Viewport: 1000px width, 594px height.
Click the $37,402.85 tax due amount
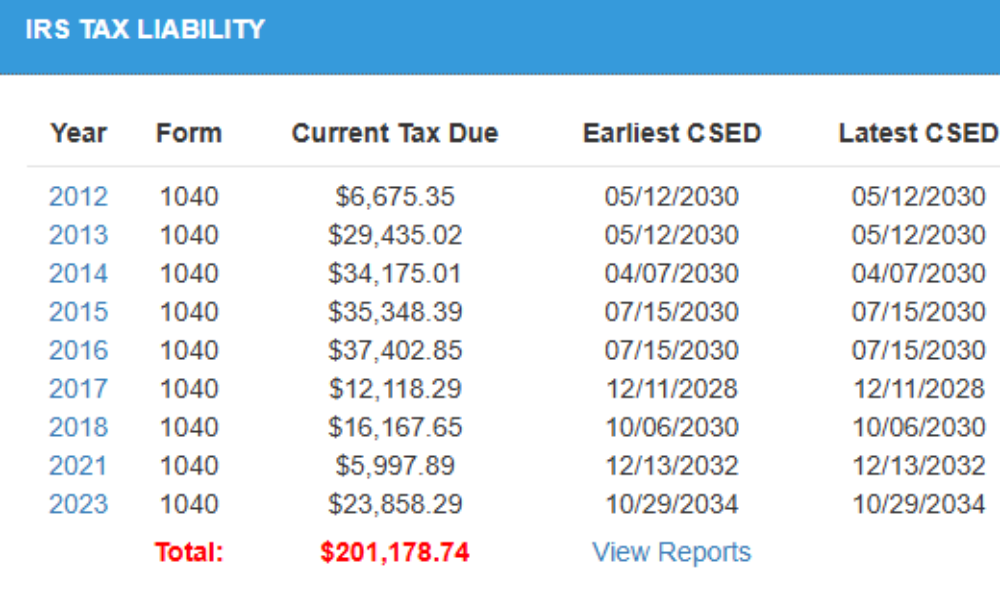395,350
